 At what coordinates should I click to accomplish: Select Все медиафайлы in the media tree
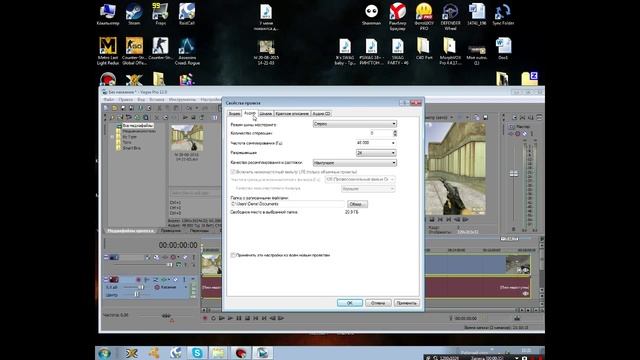pos(138,126)
